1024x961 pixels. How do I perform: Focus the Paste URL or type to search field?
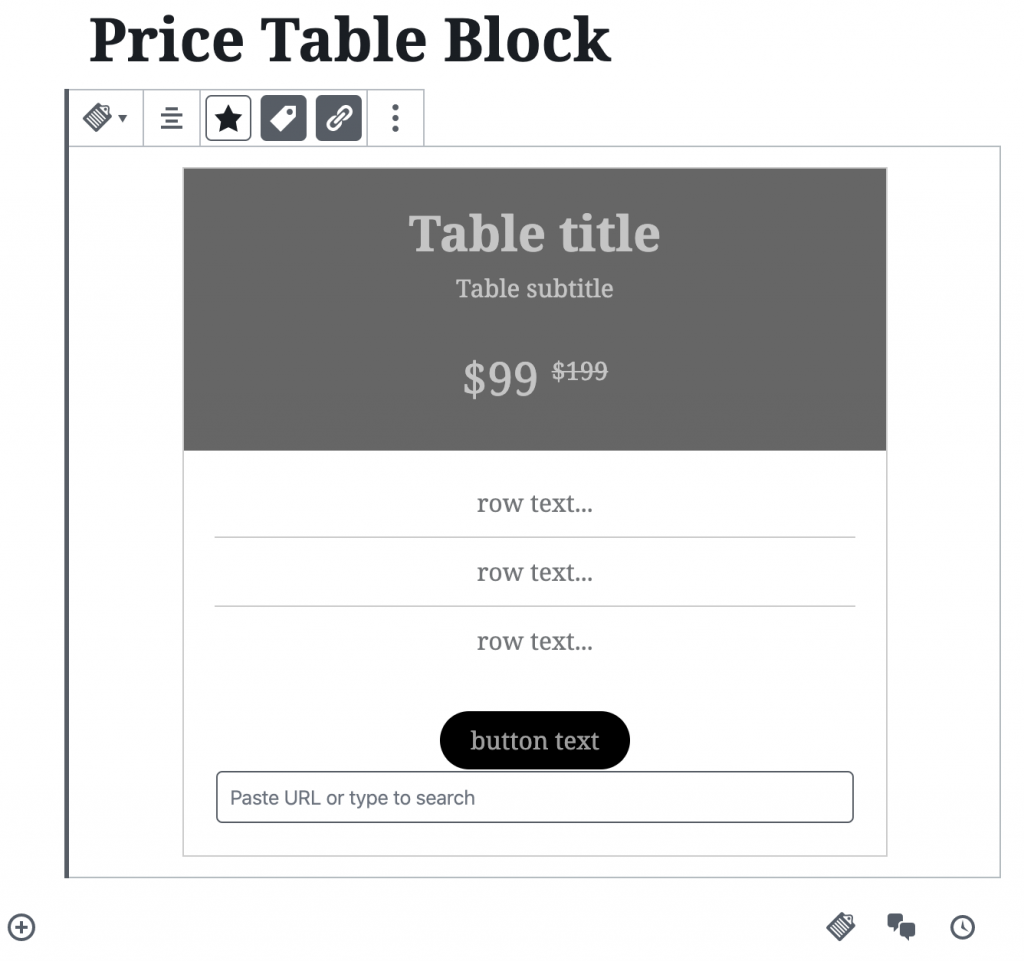[535, 797]
